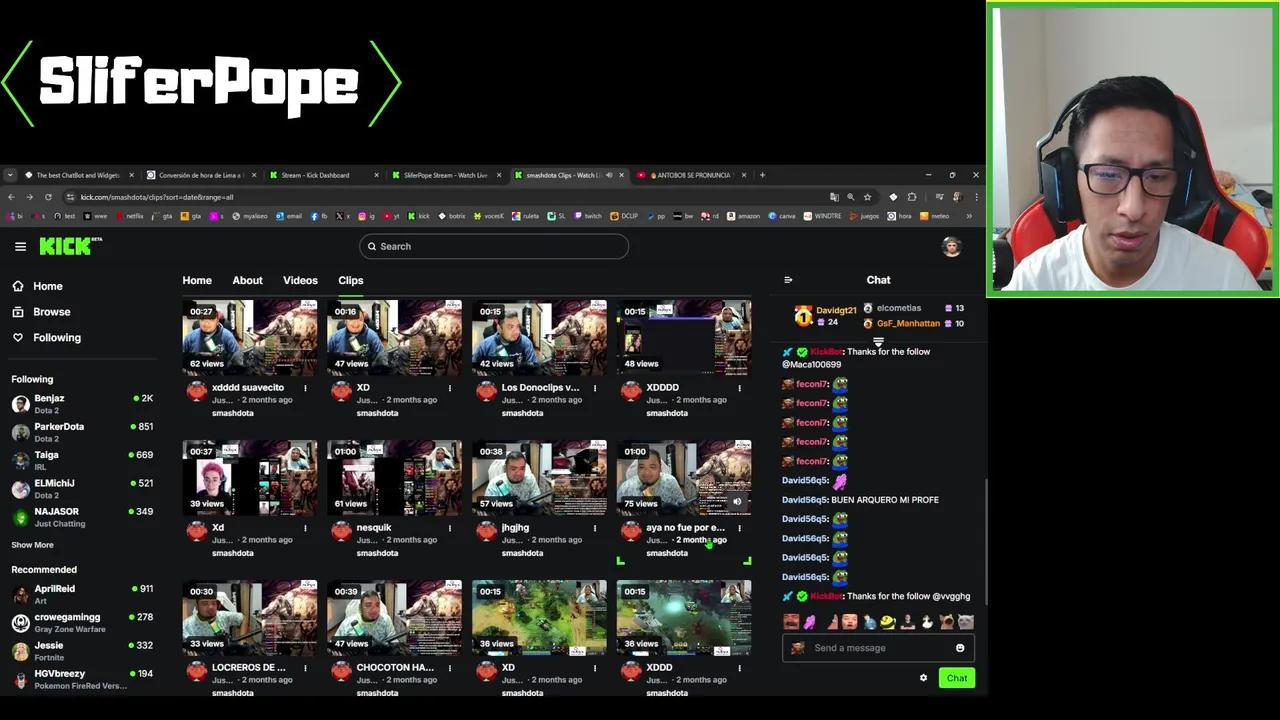
Task: Open options menu for 'Los Donoclips v...' clip
Action: click(x=595, y=388)
